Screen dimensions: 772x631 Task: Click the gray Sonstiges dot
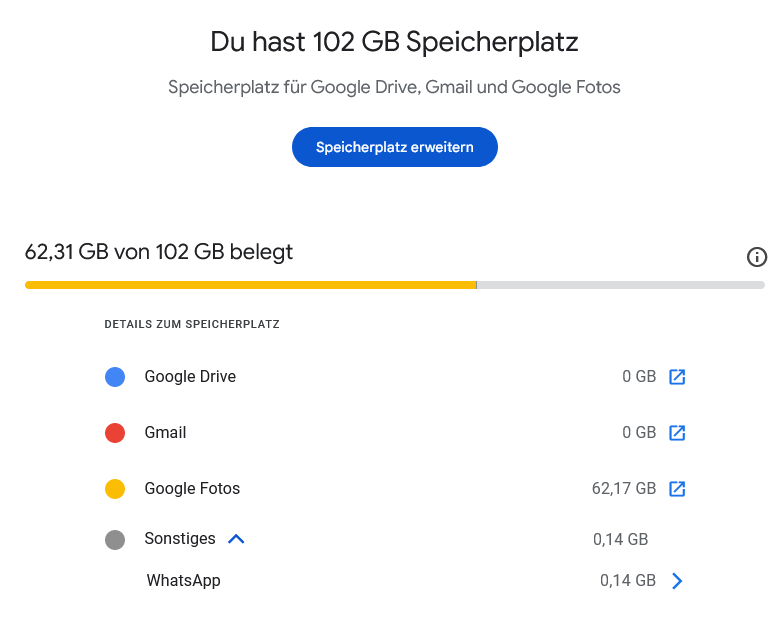(x=115, y=540)
